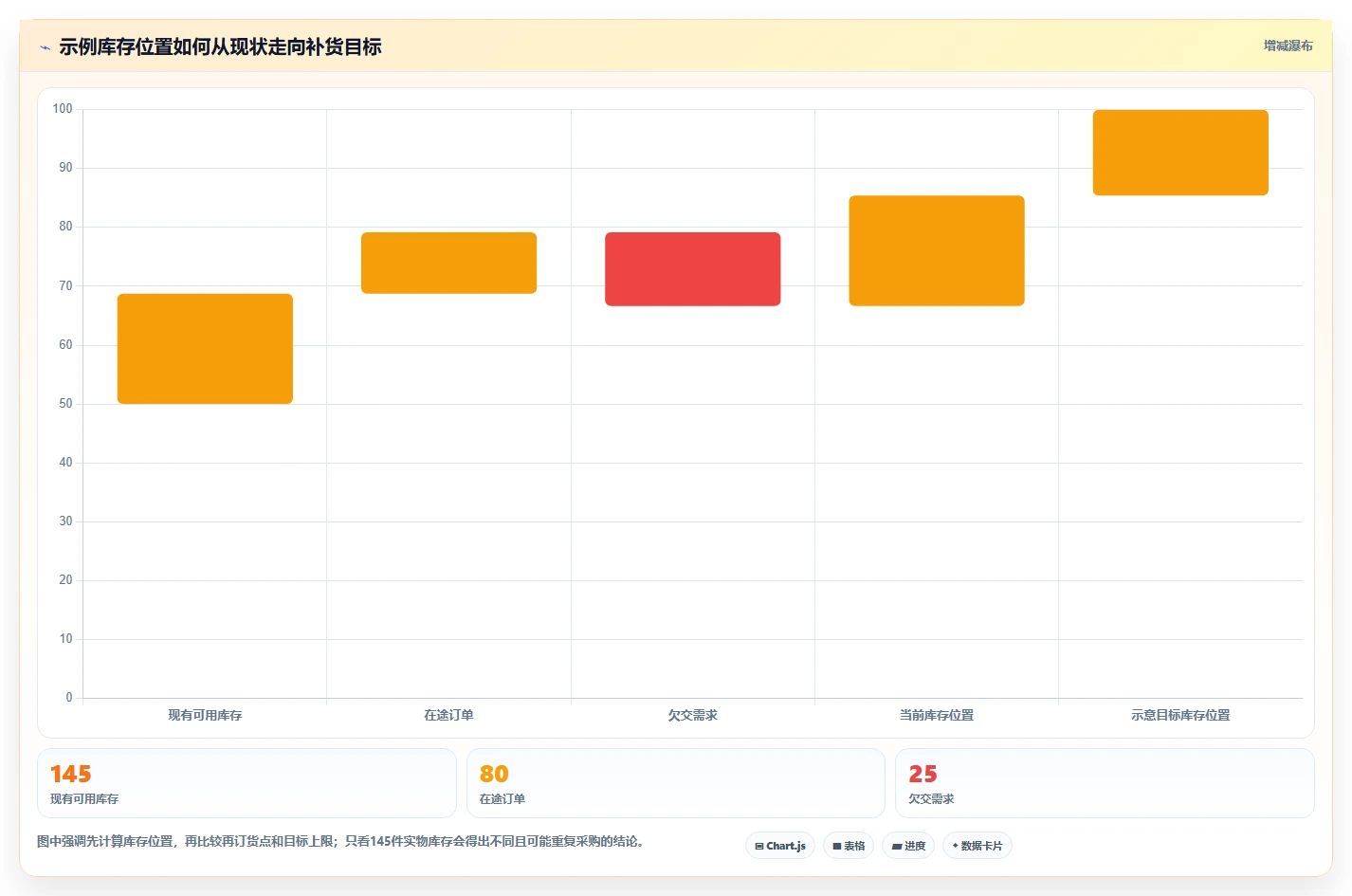This screenshot has width=1352, height=896.
Task: Select the Chart.js tag chip
Action: pyautogui.click(x=780, y=846)
